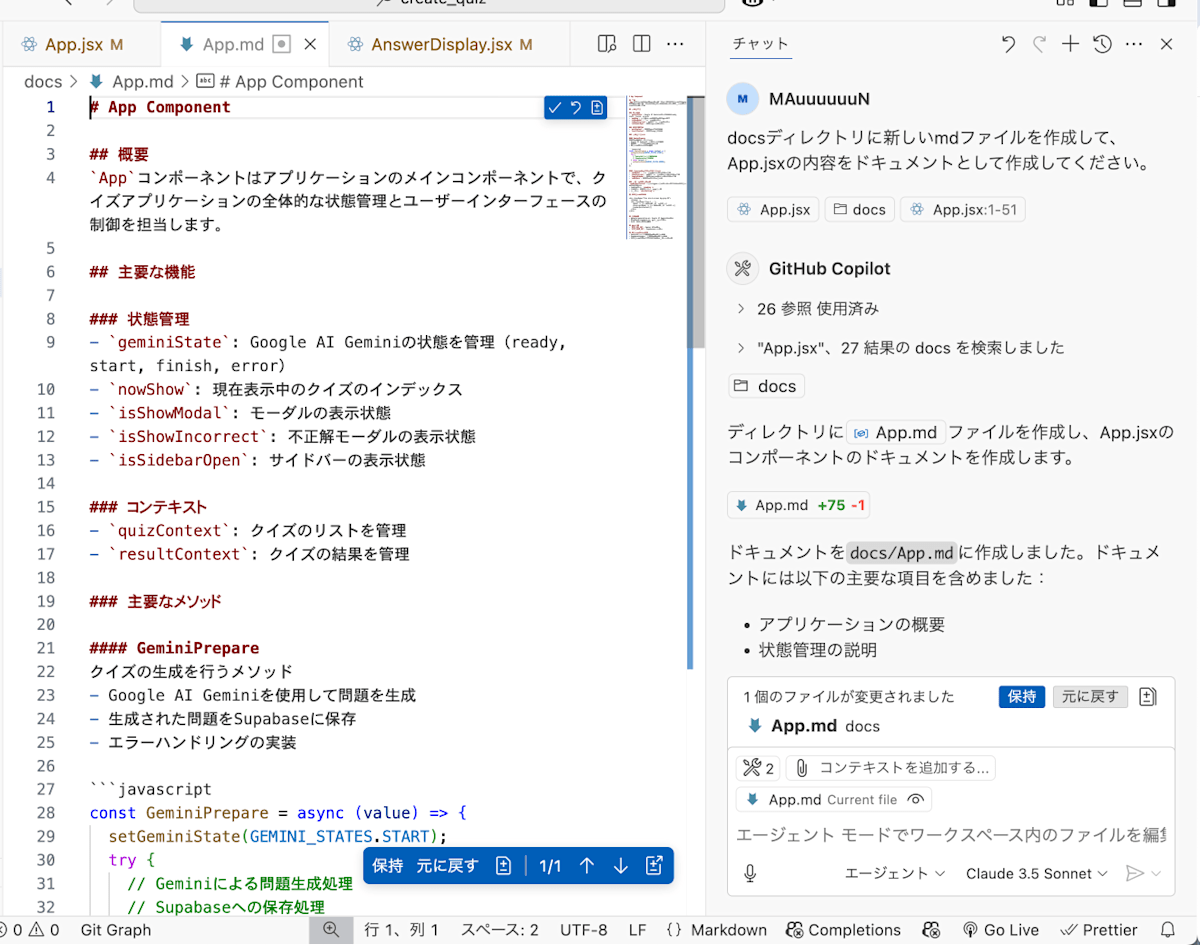Open changes in diff editor from floating toolbar
The width and height of the screenshot is (1200, 945).
pyautogui.click(x=654, y=866)
